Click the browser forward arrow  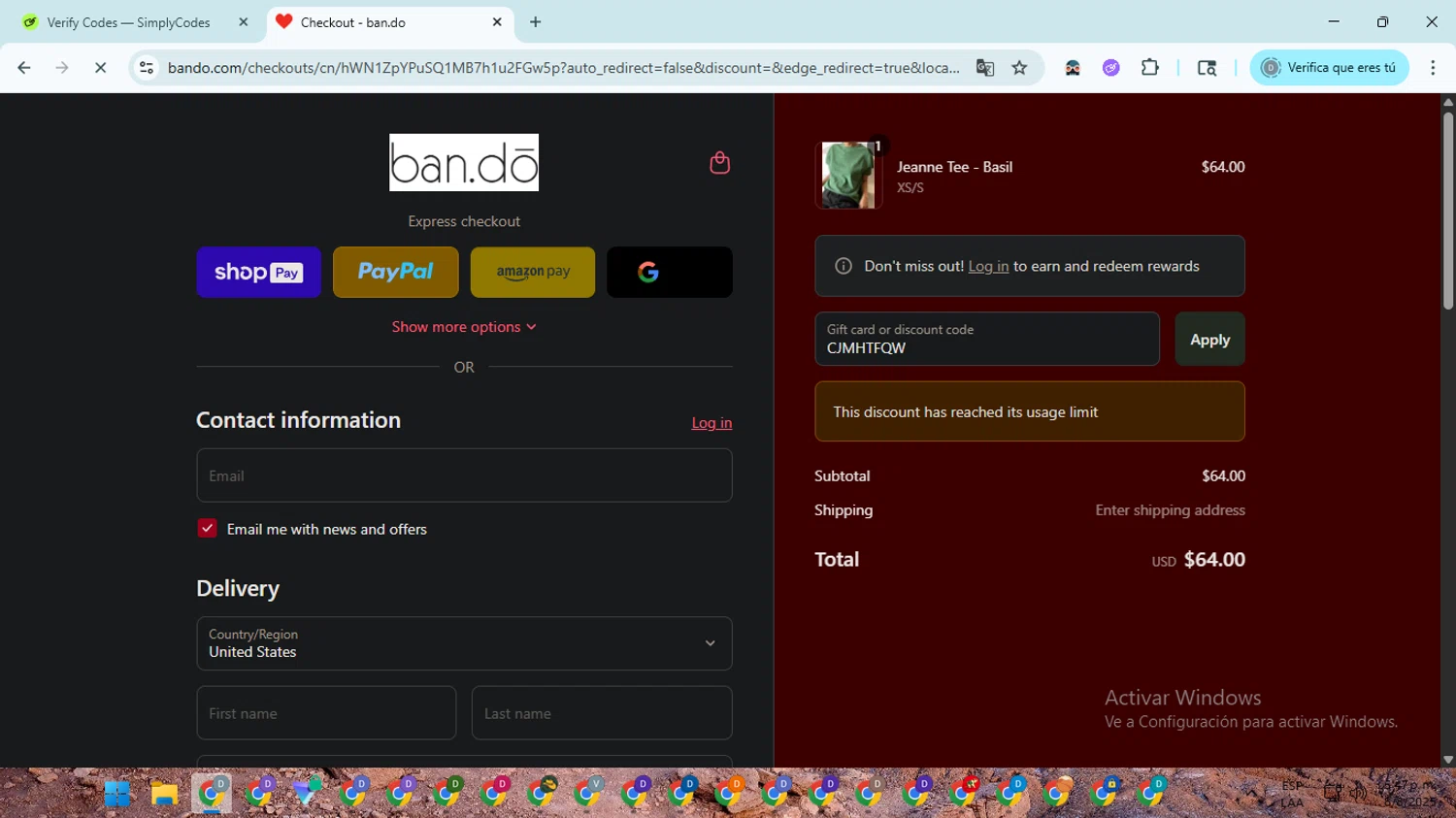(62, 68)
